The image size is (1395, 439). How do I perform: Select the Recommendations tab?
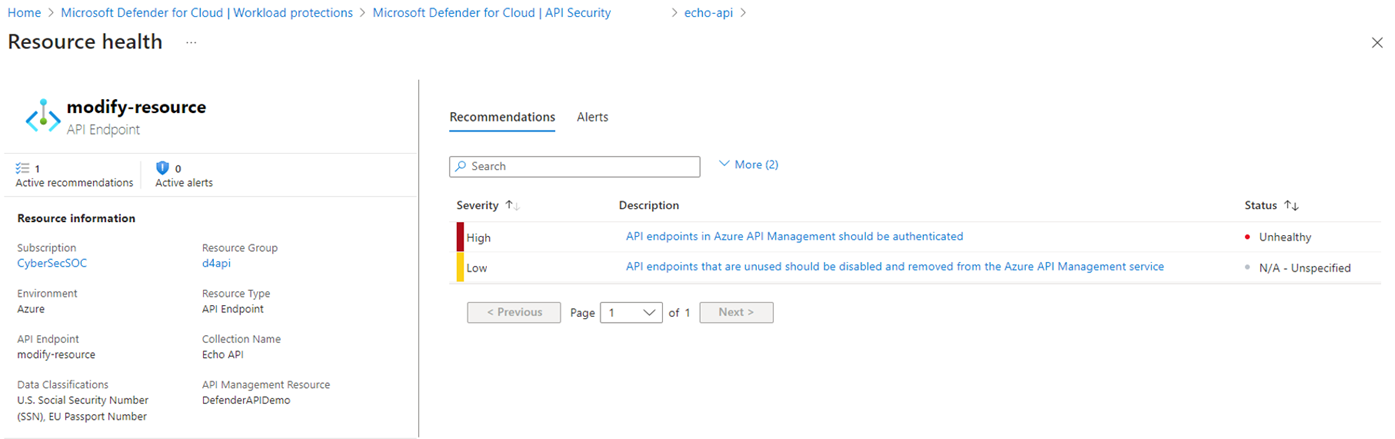502,117
